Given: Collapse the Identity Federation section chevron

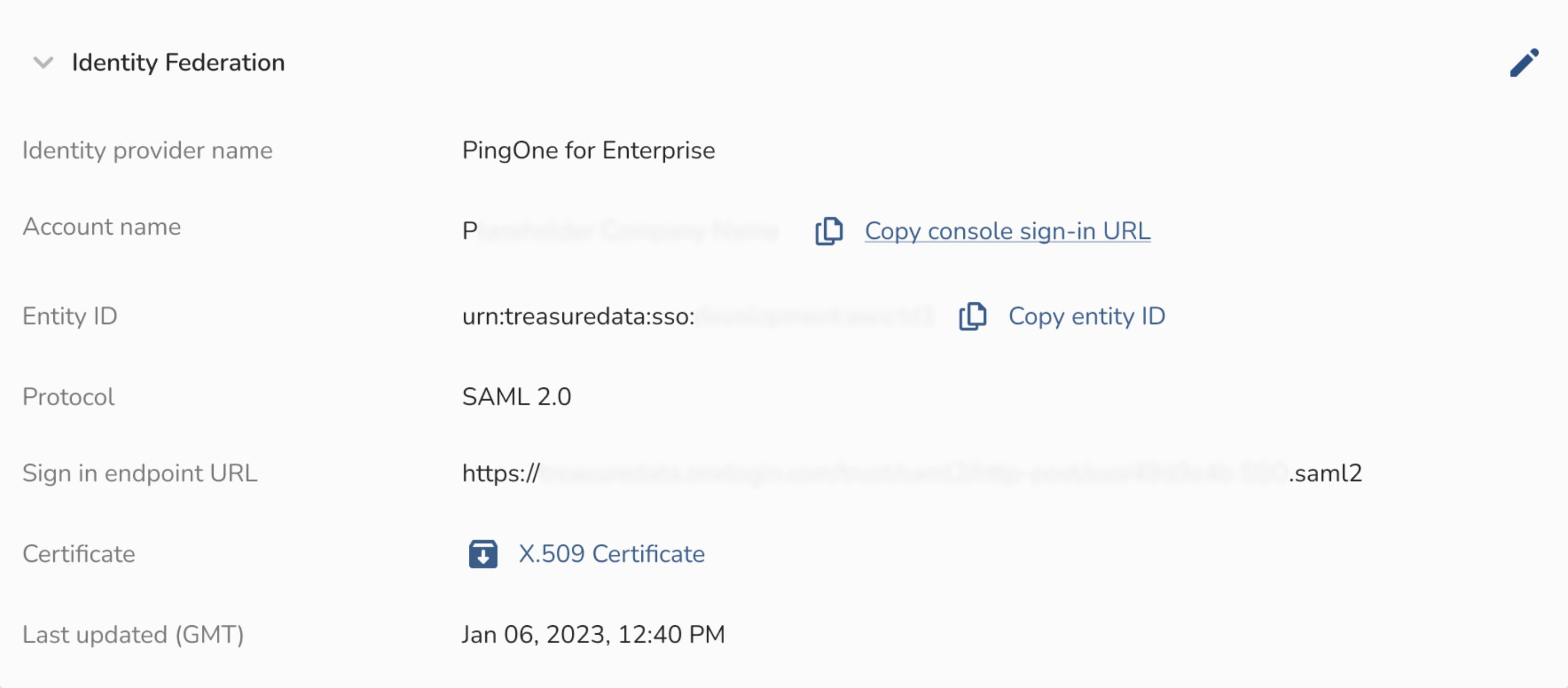Looking at the screenshot, I should 43,63.
